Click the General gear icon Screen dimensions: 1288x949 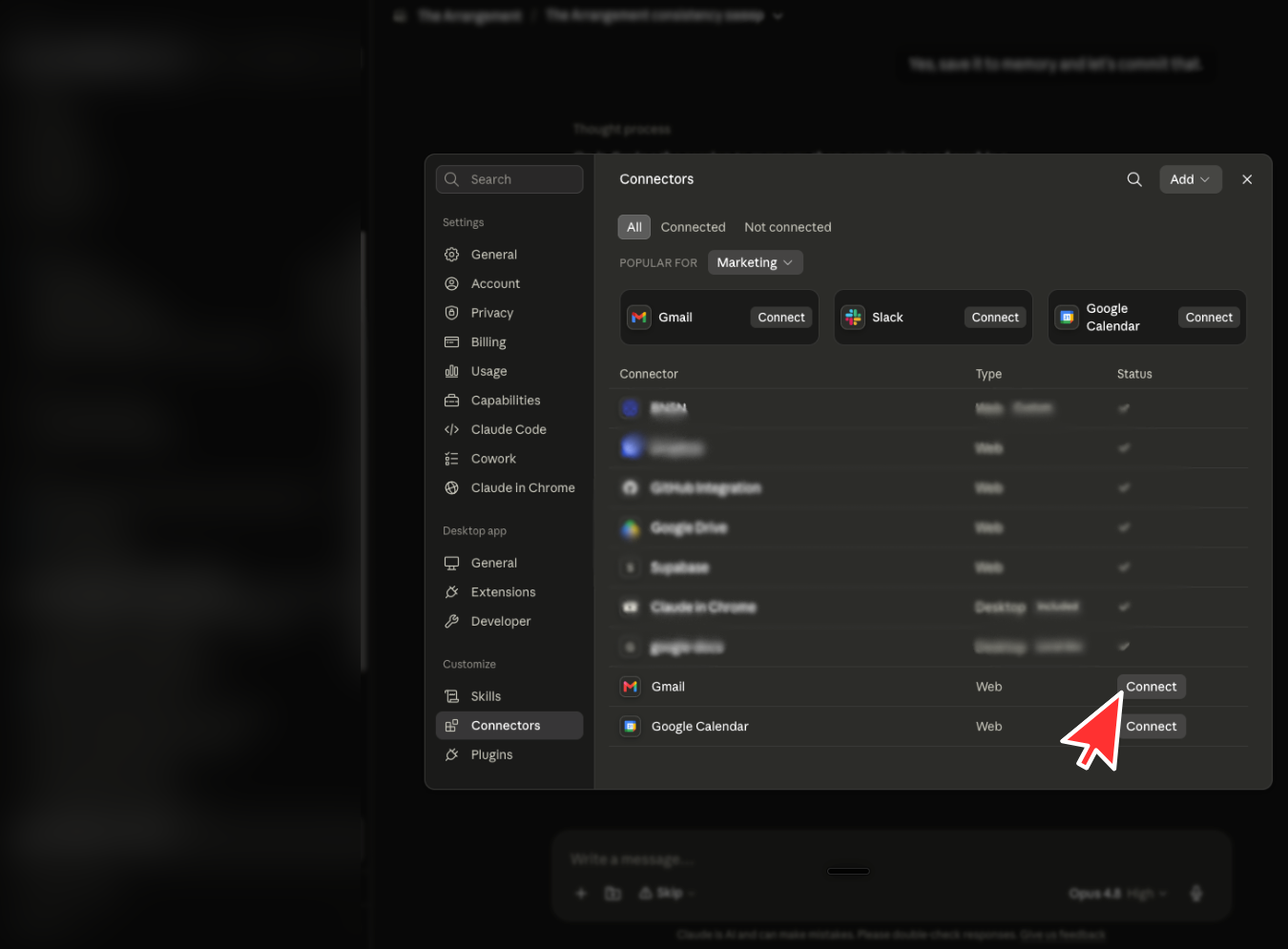pyautogui.click(x=452, y=255)
